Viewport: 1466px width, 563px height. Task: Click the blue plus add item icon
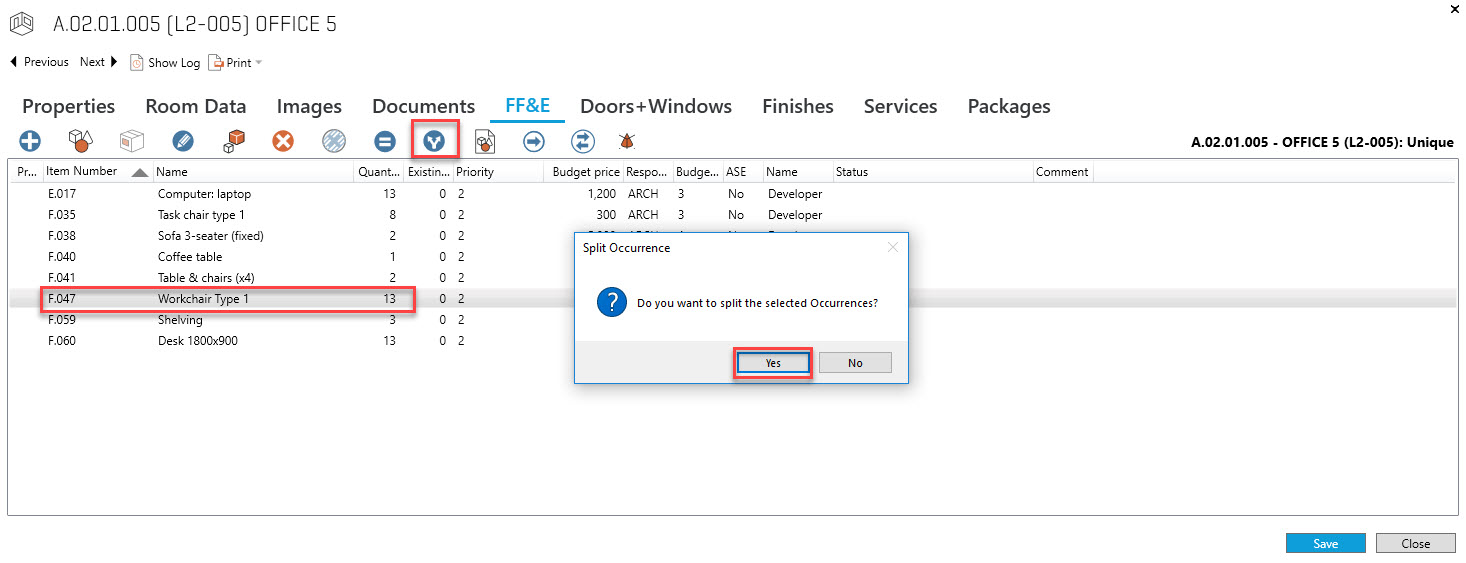coord(31,141)
